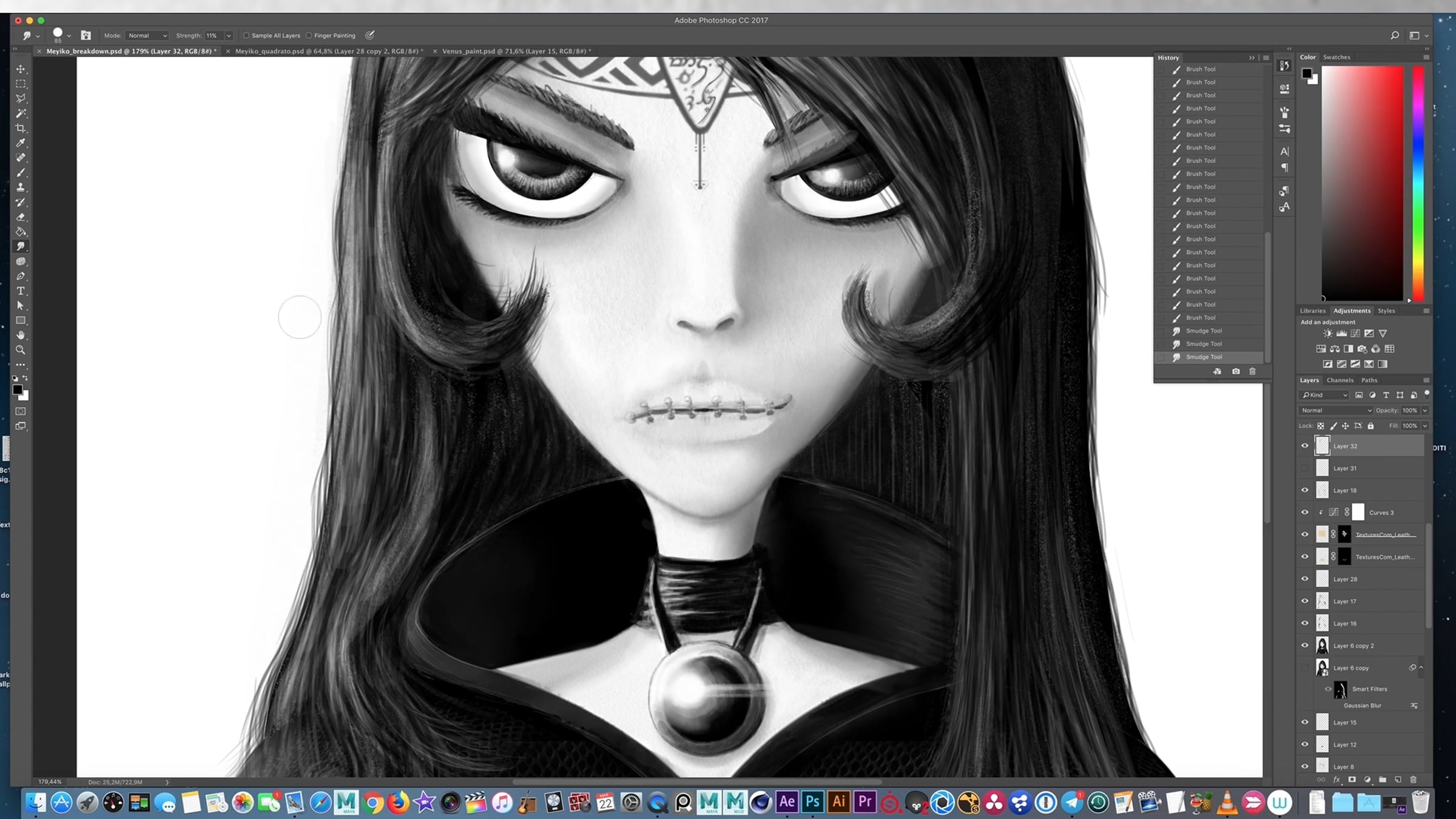Select the last Smudge Tool history state
Image resolution: width=1456 pixels, height=819 pixels.
[x=1204, y=357]
